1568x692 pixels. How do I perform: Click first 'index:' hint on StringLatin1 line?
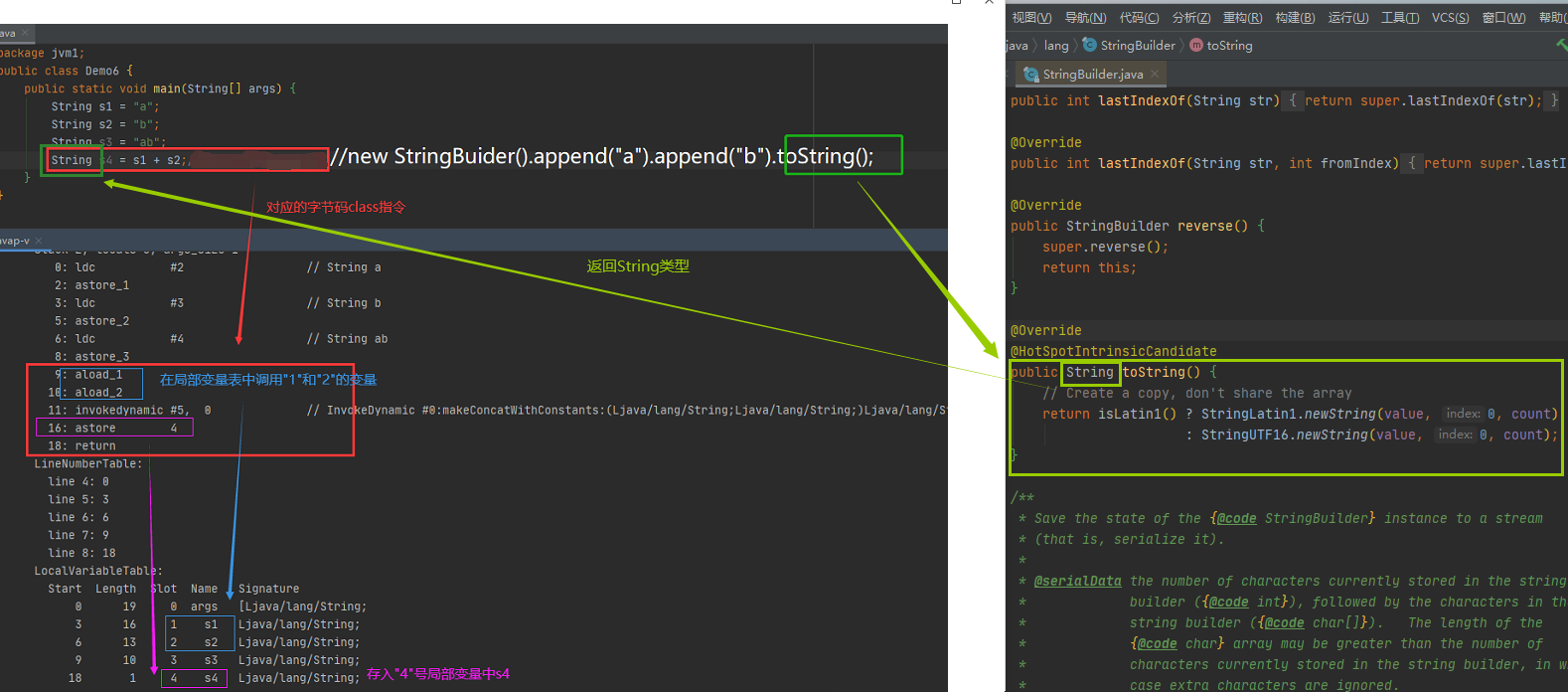(1463, 414)
